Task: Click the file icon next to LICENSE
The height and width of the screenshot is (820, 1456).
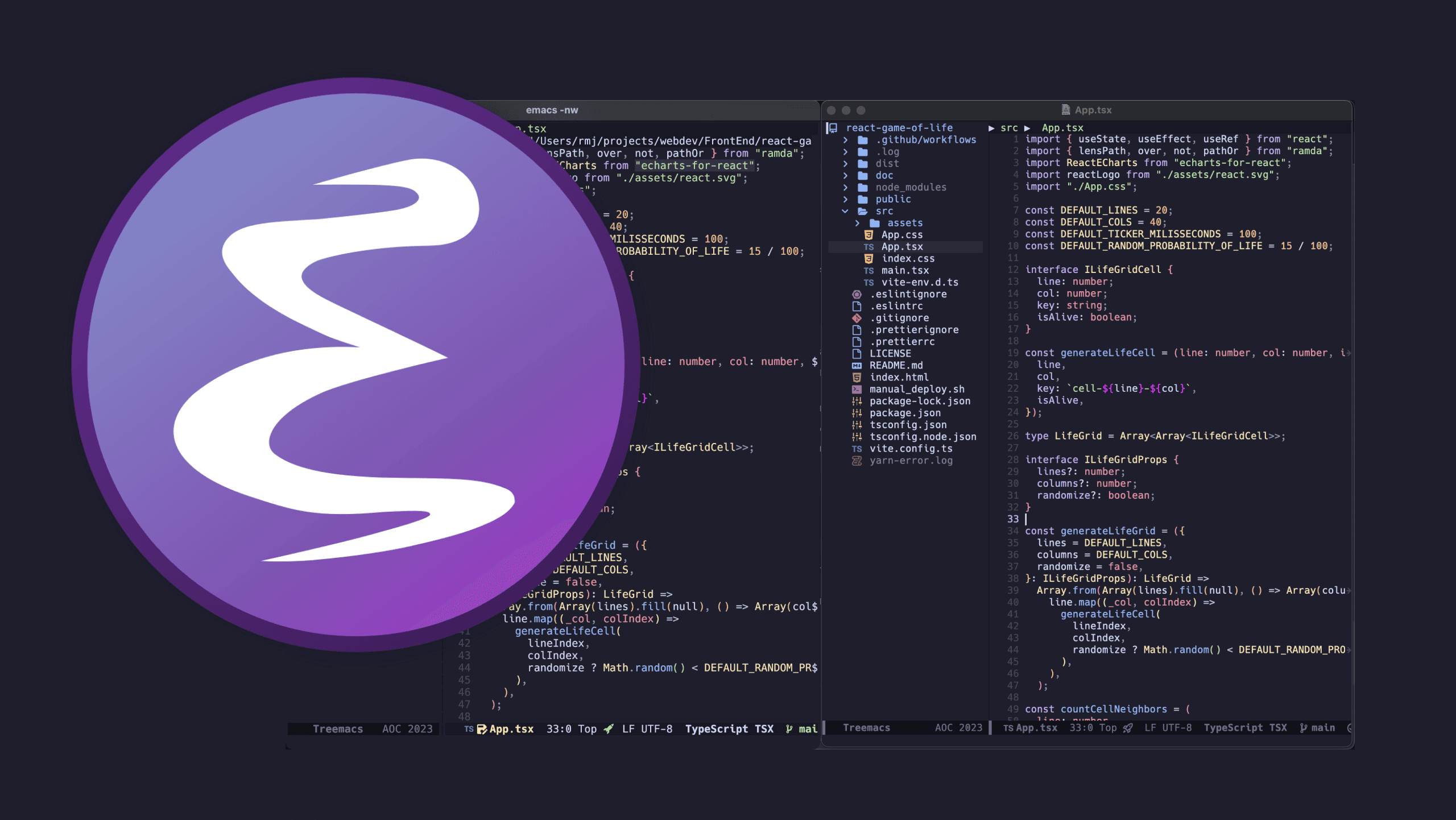Action: 857,354
